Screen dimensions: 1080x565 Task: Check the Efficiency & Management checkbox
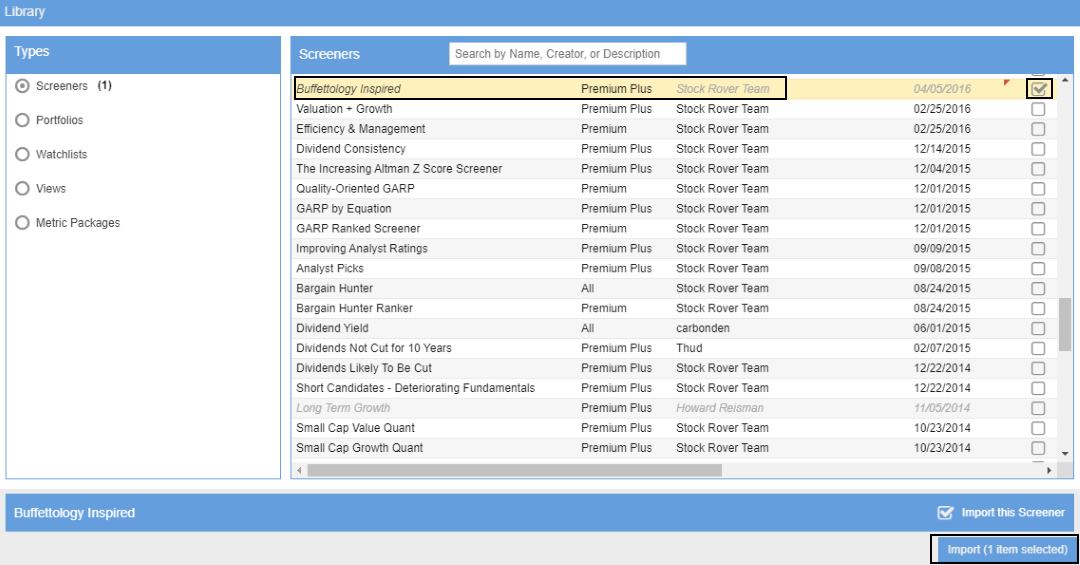coord(1038,129)
